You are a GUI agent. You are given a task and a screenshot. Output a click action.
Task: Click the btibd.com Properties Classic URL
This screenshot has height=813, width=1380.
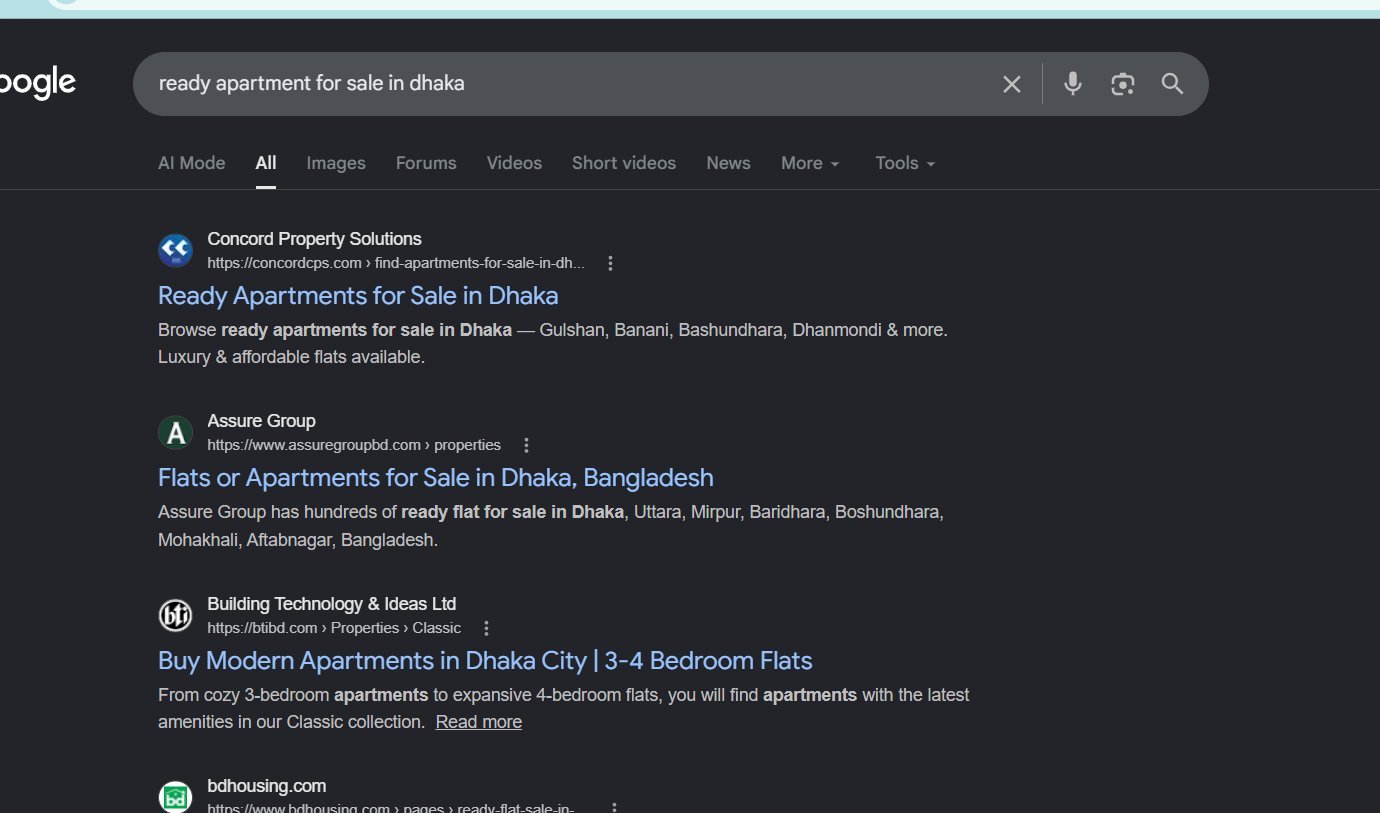(x=334, y=628)
